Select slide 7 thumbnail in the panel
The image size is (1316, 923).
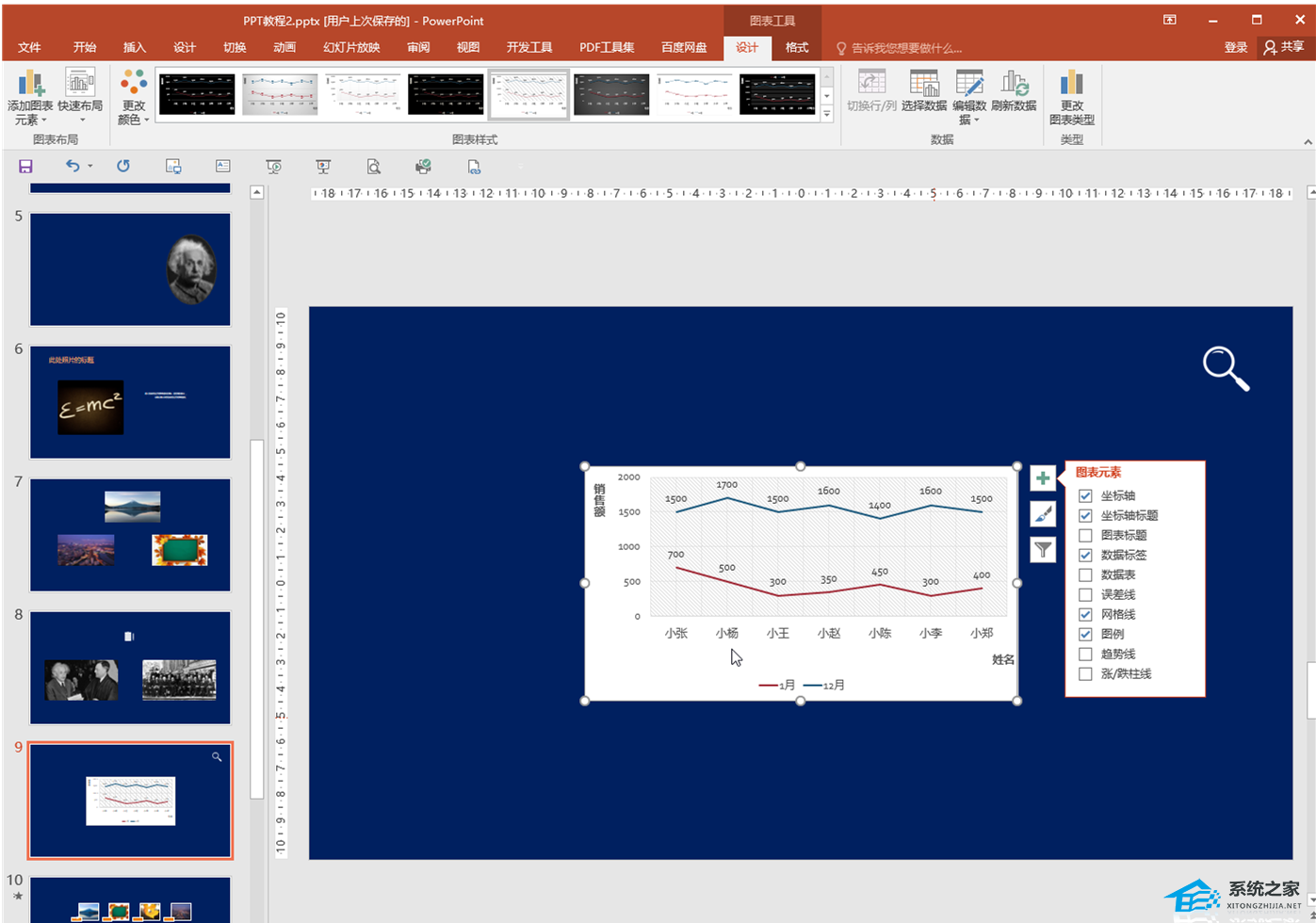pyautogui.click(x=130, y=535)
